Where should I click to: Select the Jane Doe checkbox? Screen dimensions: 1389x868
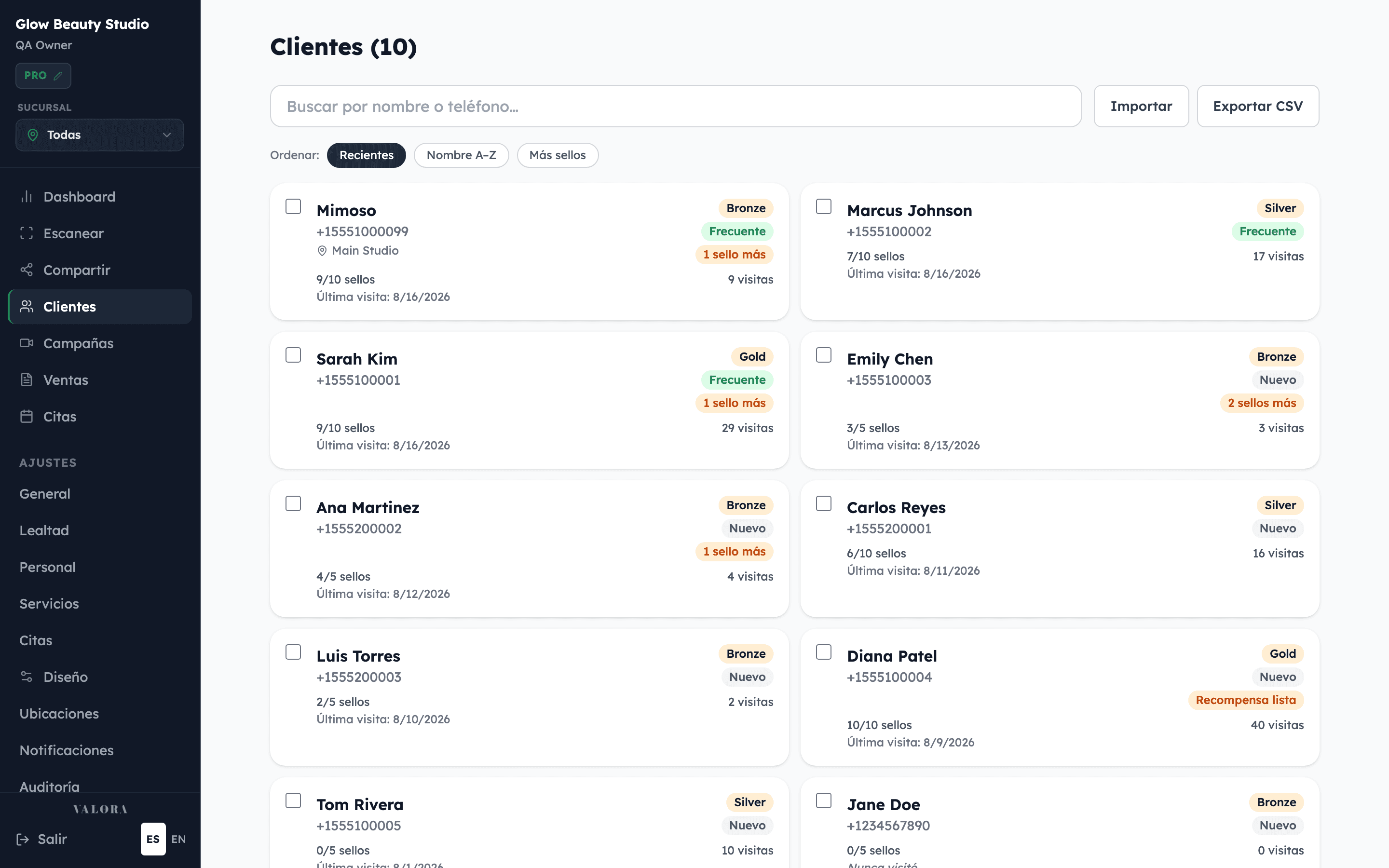(824, 801)
